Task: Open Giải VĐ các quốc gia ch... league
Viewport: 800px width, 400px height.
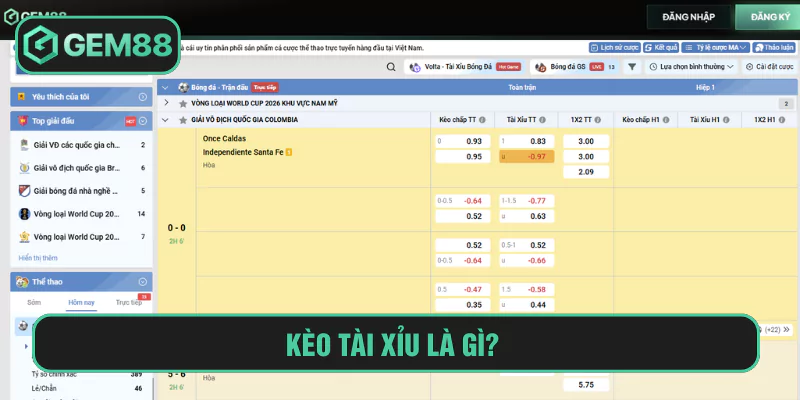Action: coord(82,145)
